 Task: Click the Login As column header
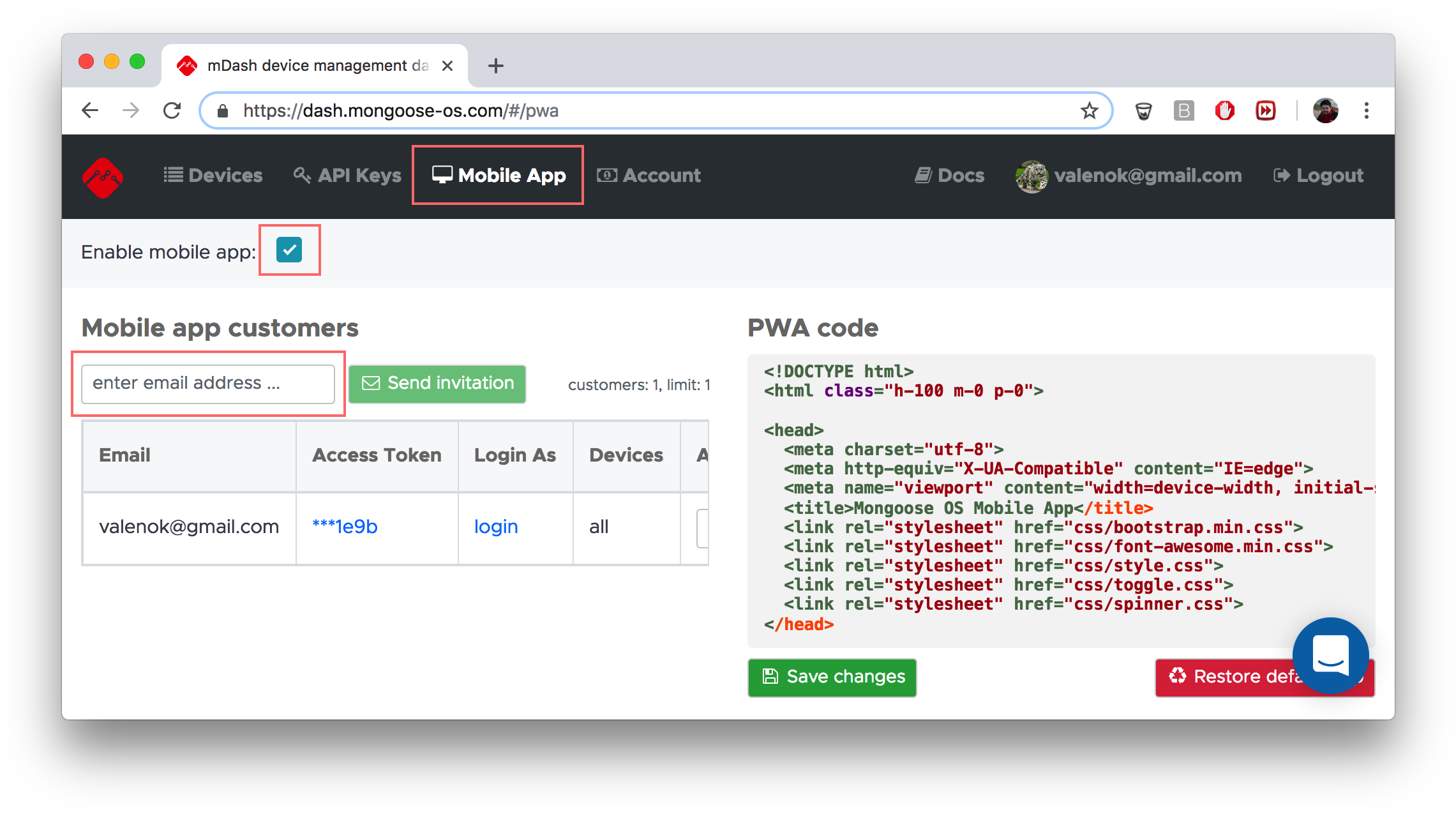pos(515,456)
